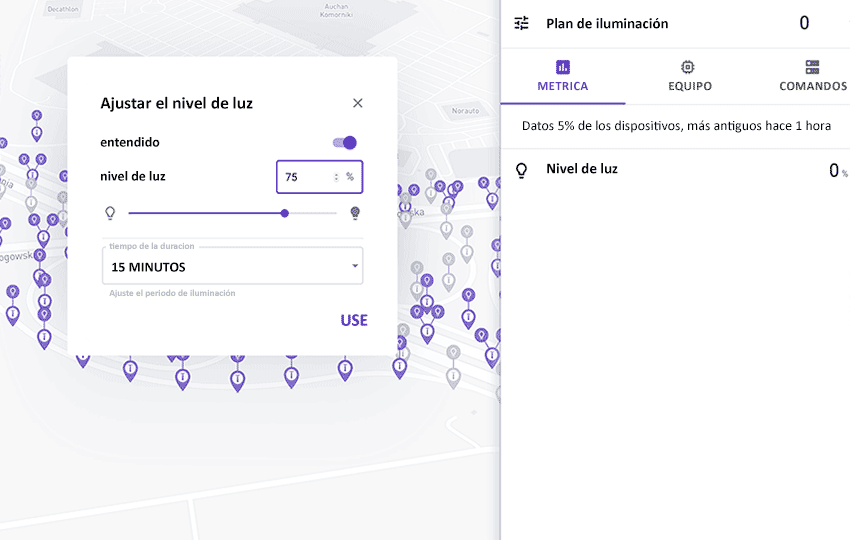Screen dimensions: 850x540
Task: Click the bright bulb icon beside slider
Action: pos(355,213)
